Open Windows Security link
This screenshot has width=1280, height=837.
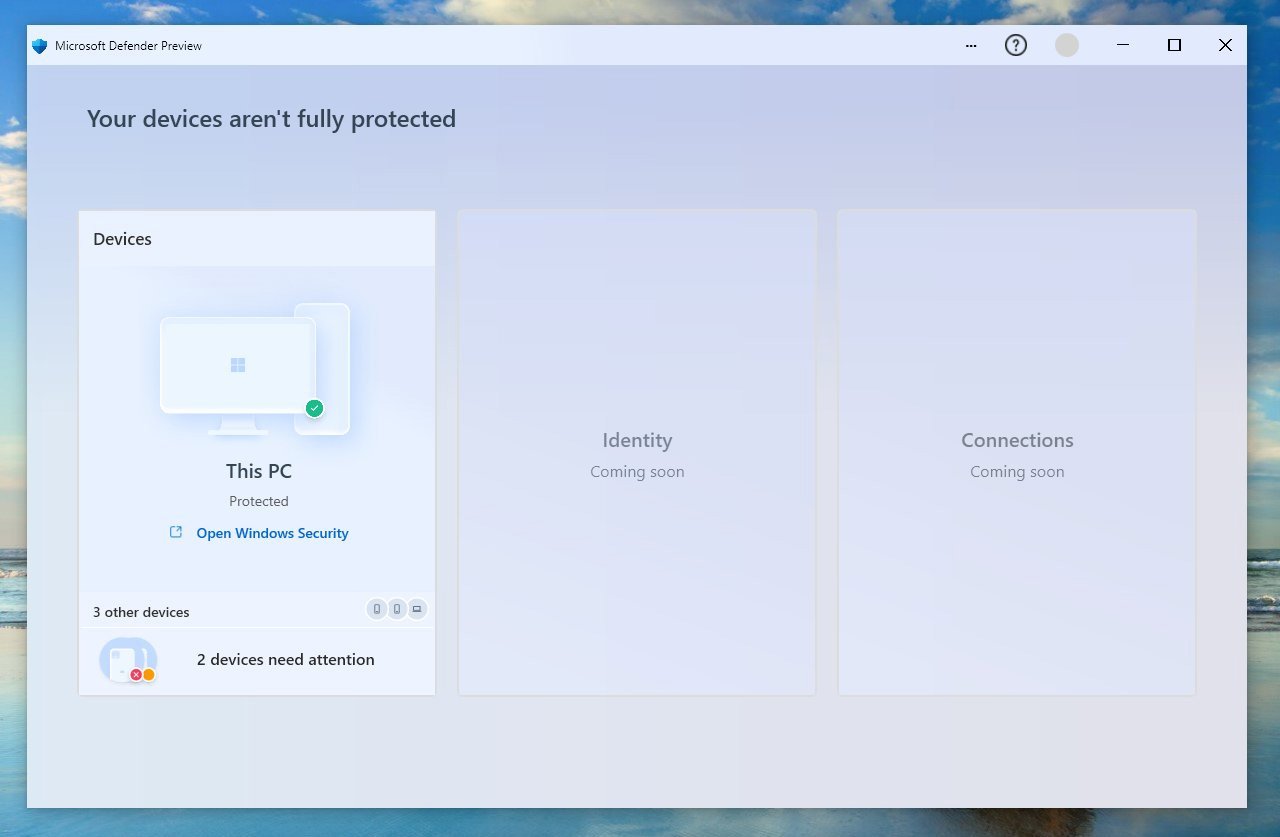272,533
